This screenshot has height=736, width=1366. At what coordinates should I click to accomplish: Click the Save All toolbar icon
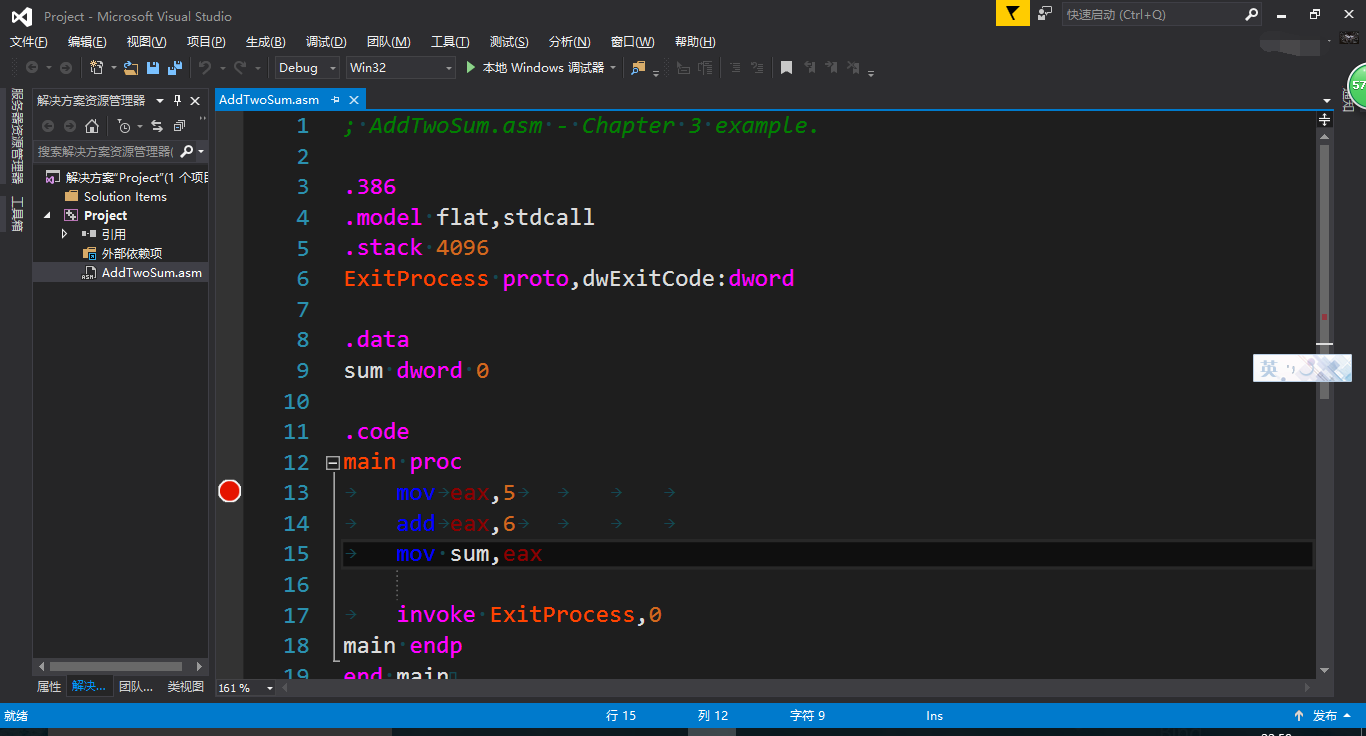(174, 68)
